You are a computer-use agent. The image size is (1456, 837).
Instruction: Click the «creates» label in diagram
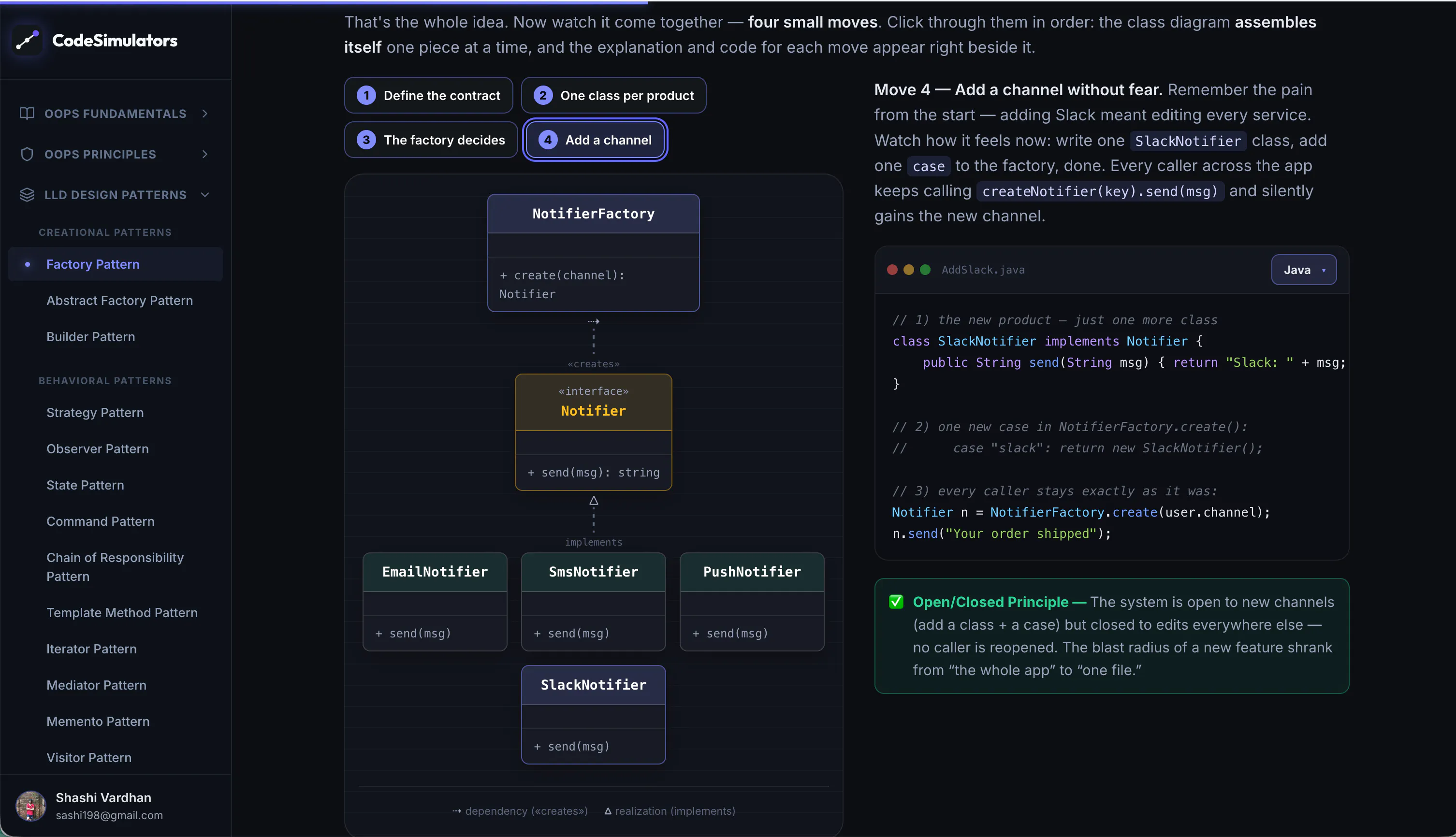coord(594,364)
